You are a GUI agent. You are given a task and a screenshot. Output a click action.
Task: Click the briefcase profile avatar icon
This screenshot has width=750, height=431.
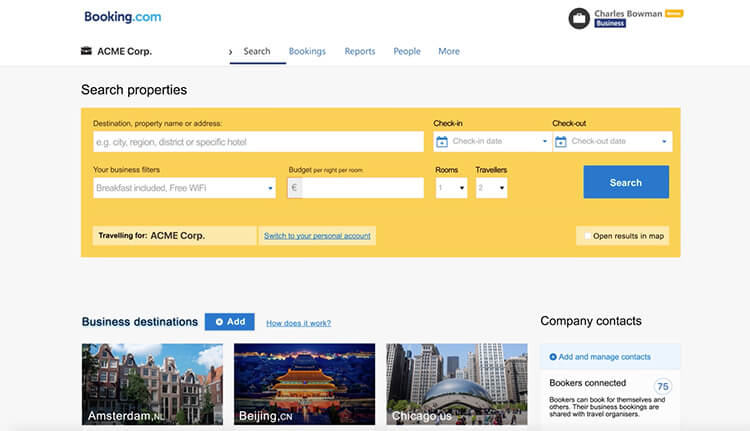click(579, 18)
